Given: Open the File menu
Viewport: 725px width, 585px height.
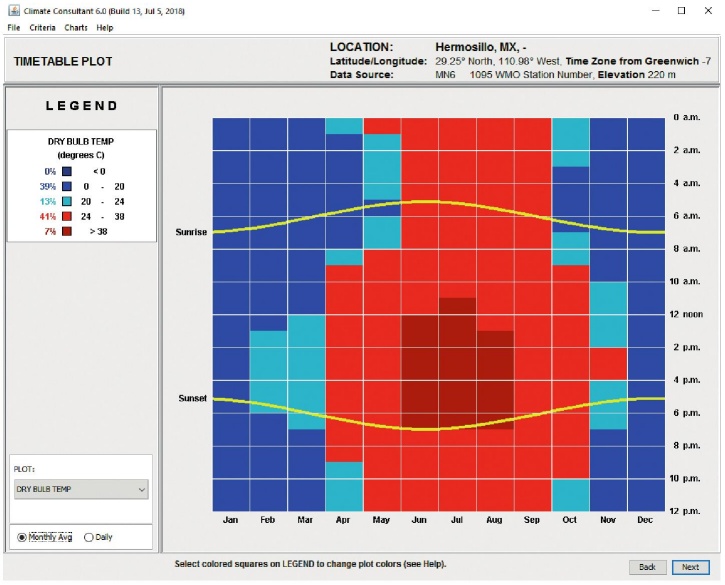Looking at the screenshot, I should pos(13,27).
